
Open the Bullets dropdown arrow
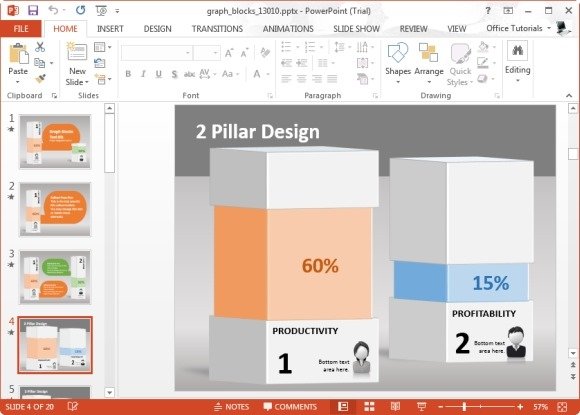[x=297, y=47]
